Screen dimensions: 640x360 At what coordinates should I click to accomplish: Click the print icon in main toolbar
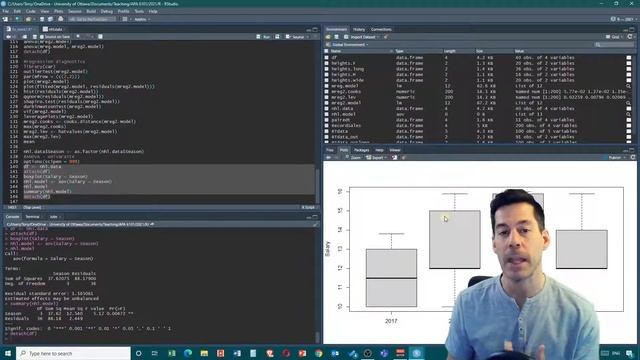point(60,19)
